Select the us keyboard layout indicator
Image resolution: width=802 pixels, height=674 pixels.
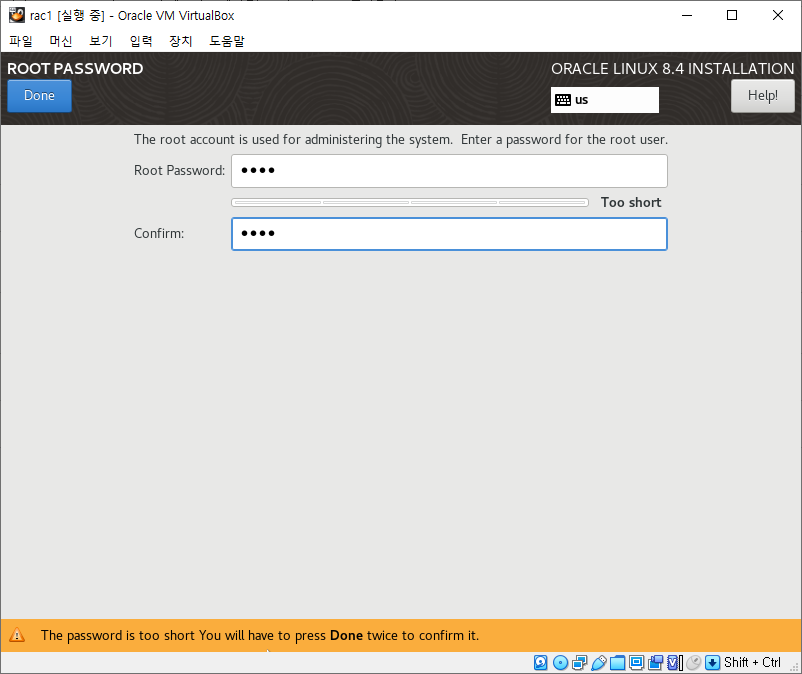(605, 100)
